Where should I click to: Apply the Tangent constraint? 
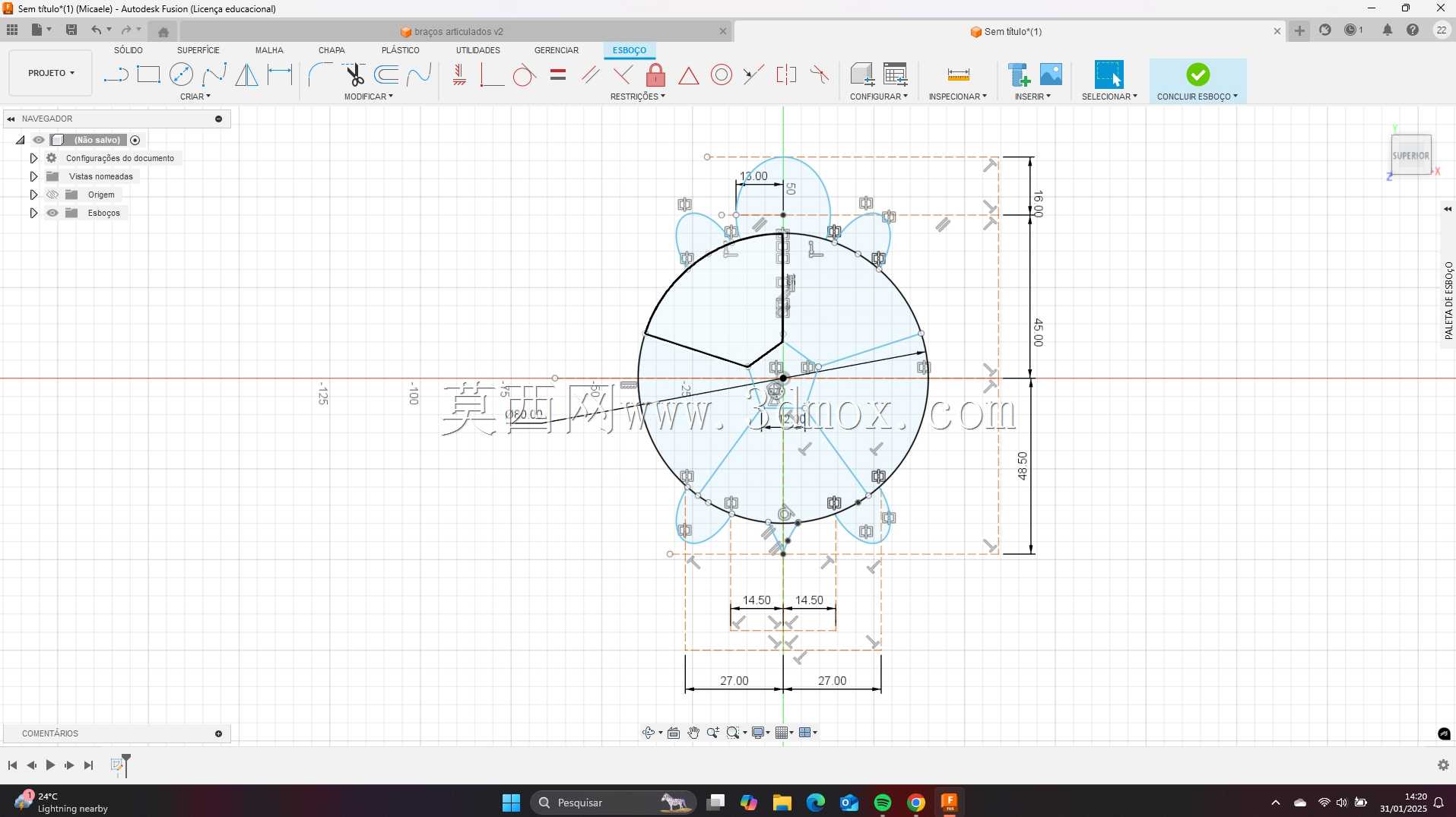pyautogui.click(x=524, y=74)
